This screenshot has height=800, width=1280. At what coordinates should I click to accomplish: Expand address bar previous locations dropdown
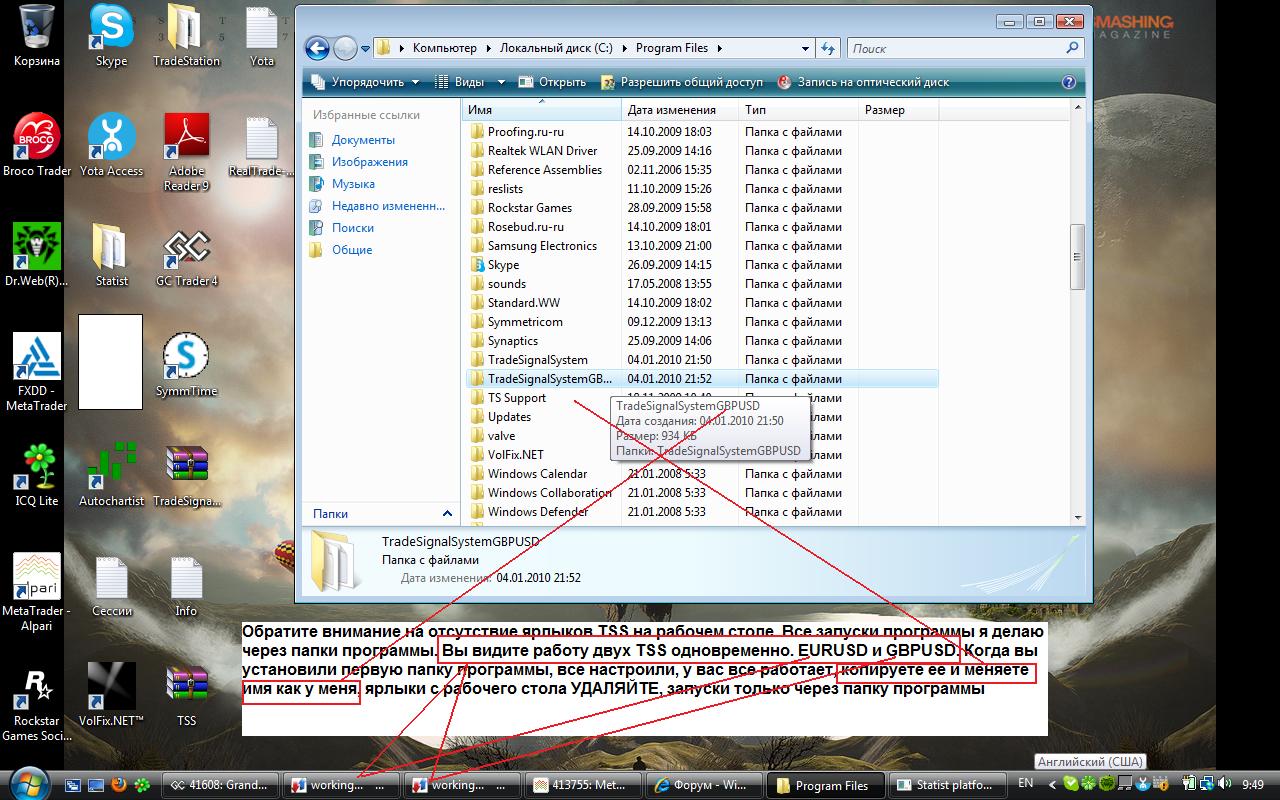coord(806,48)
